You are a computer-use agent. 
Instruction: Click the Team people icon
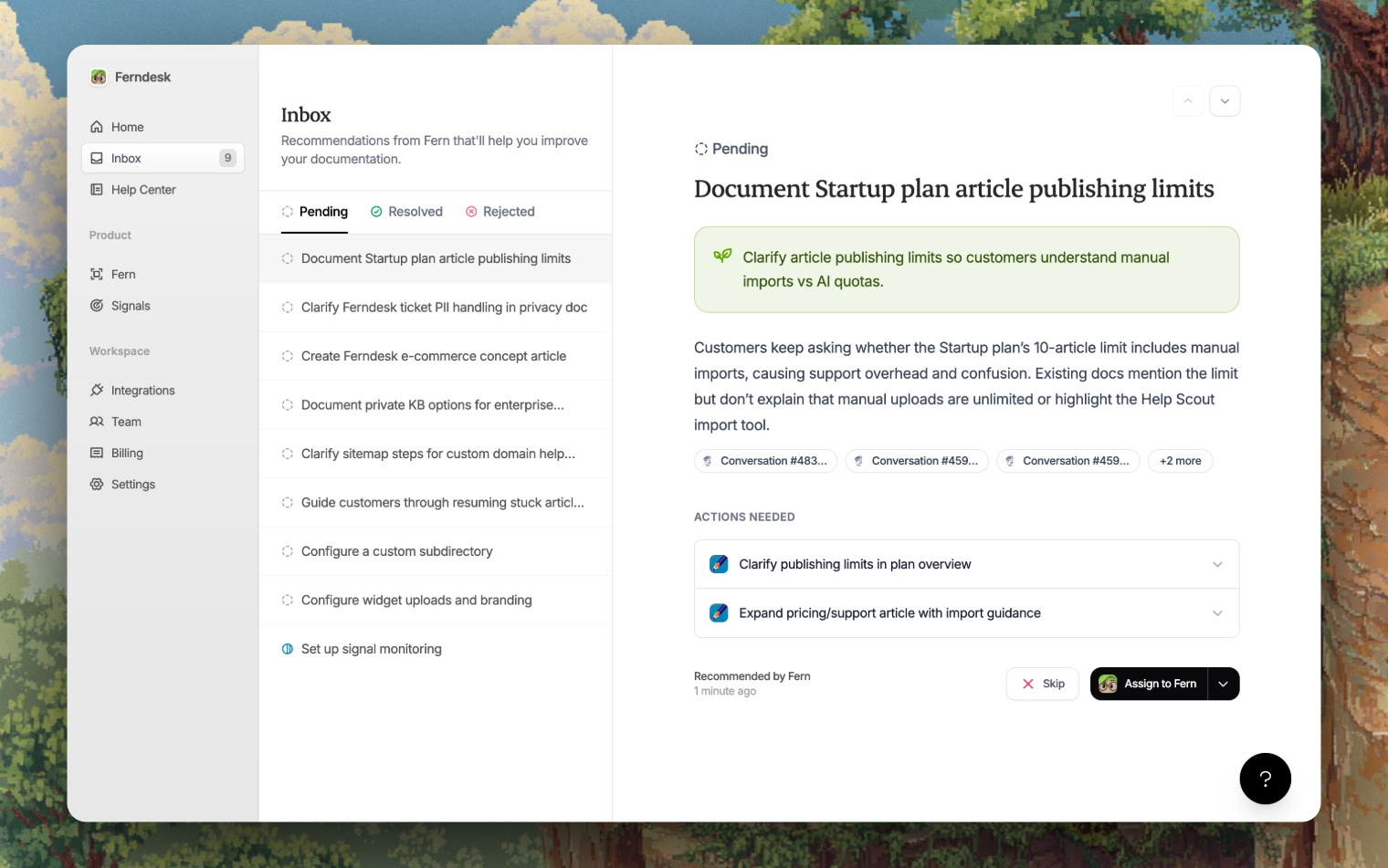coord(97,422)
